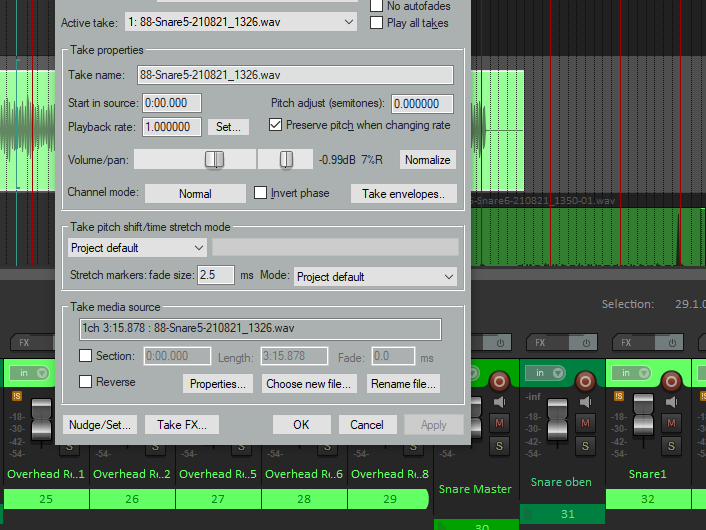
Task: Mute the Snare oben track
Action: click(585, 423)
